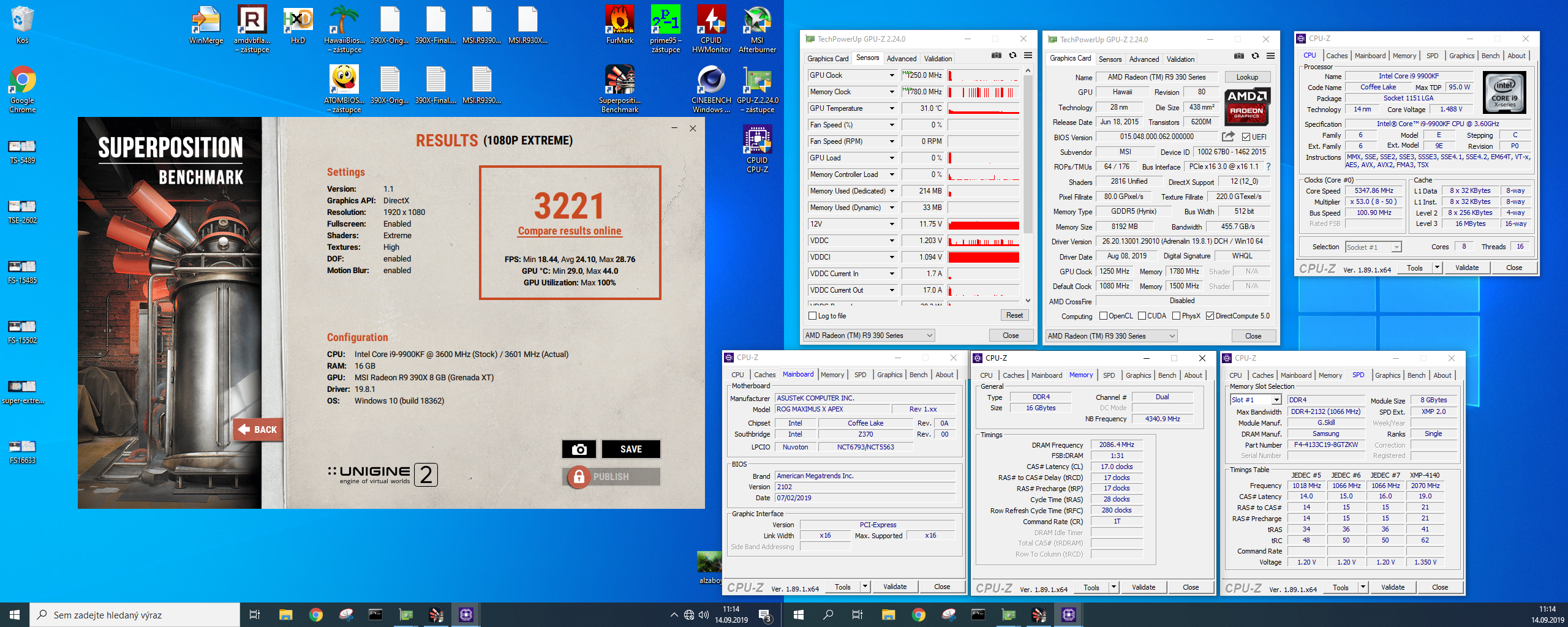Click the volume icon in the system tray

click(x=704, y=615)
